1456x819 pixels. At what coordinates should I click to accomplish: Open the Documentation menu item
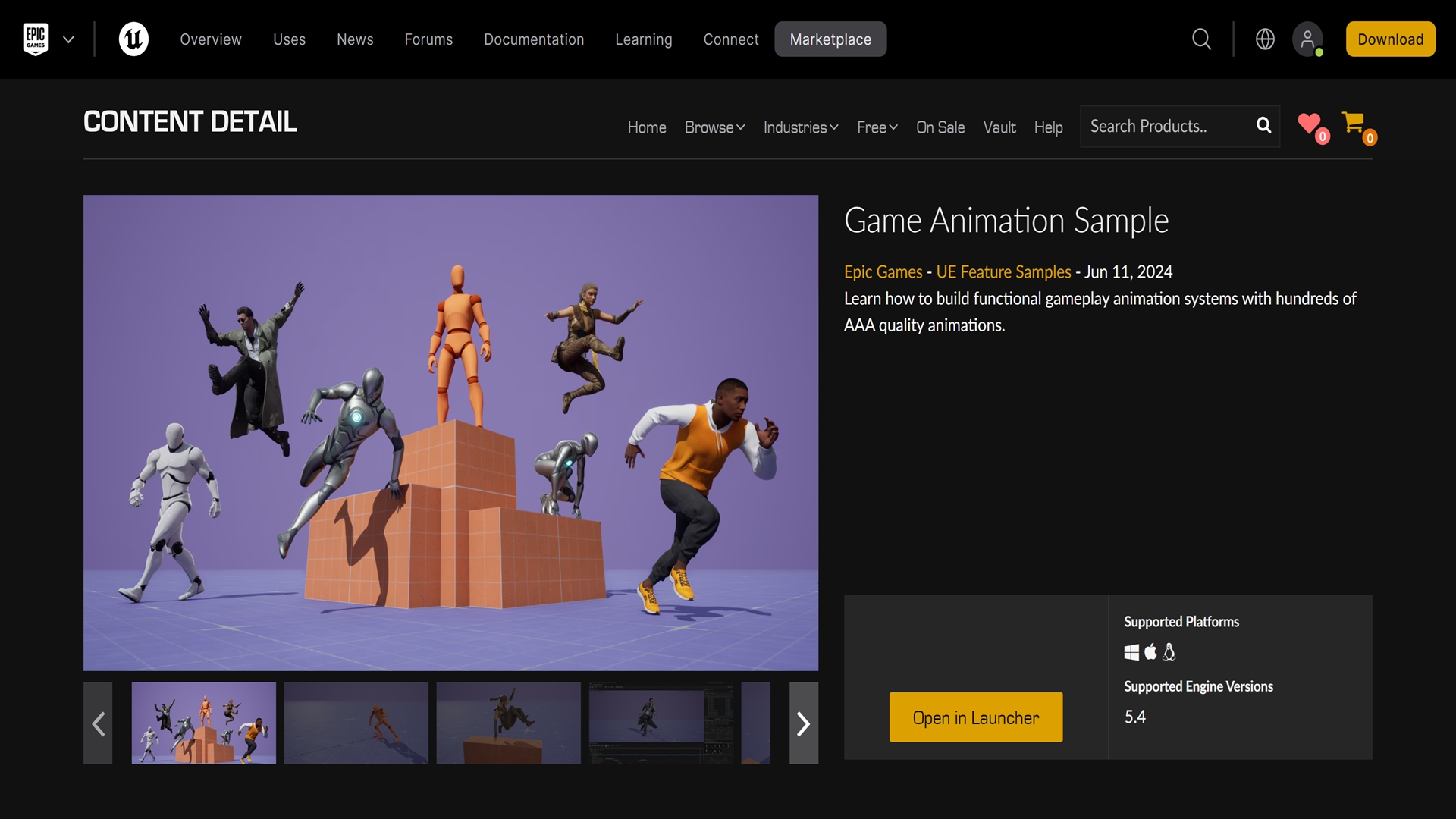click(534, 39)
